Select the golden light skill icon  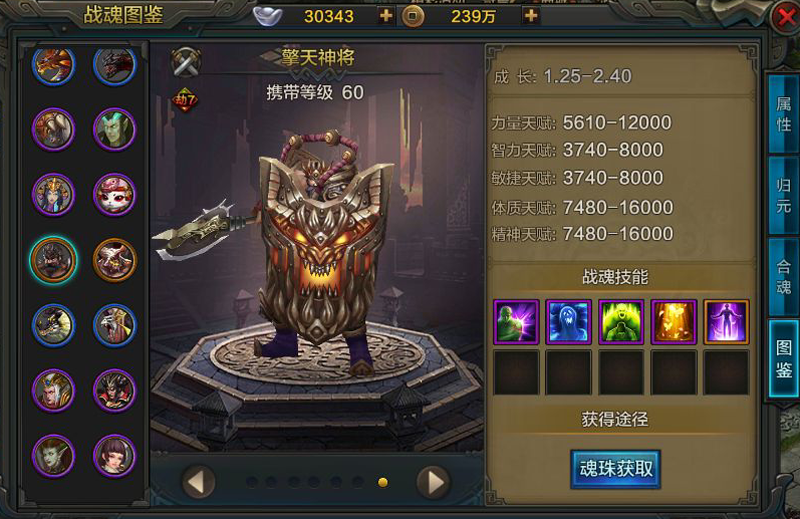[673, 322]
